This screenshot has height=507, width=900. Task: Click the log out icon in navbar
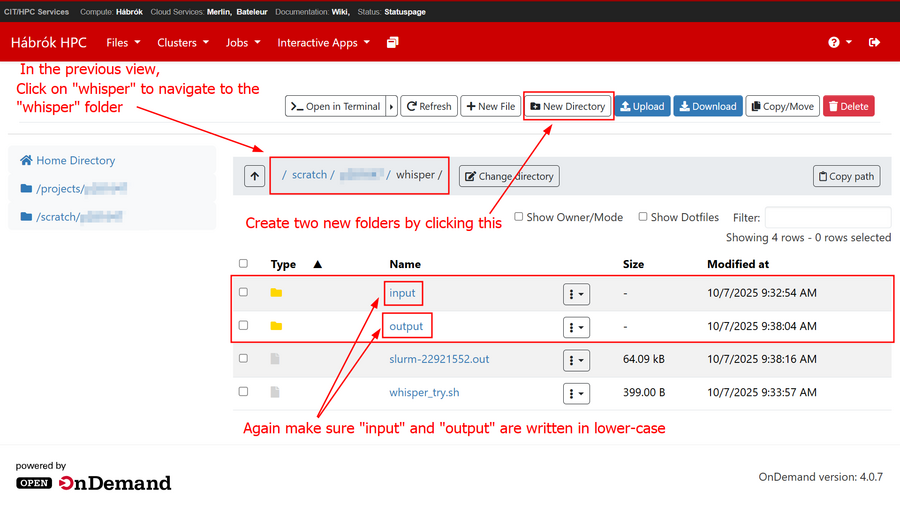click(875, 43)
